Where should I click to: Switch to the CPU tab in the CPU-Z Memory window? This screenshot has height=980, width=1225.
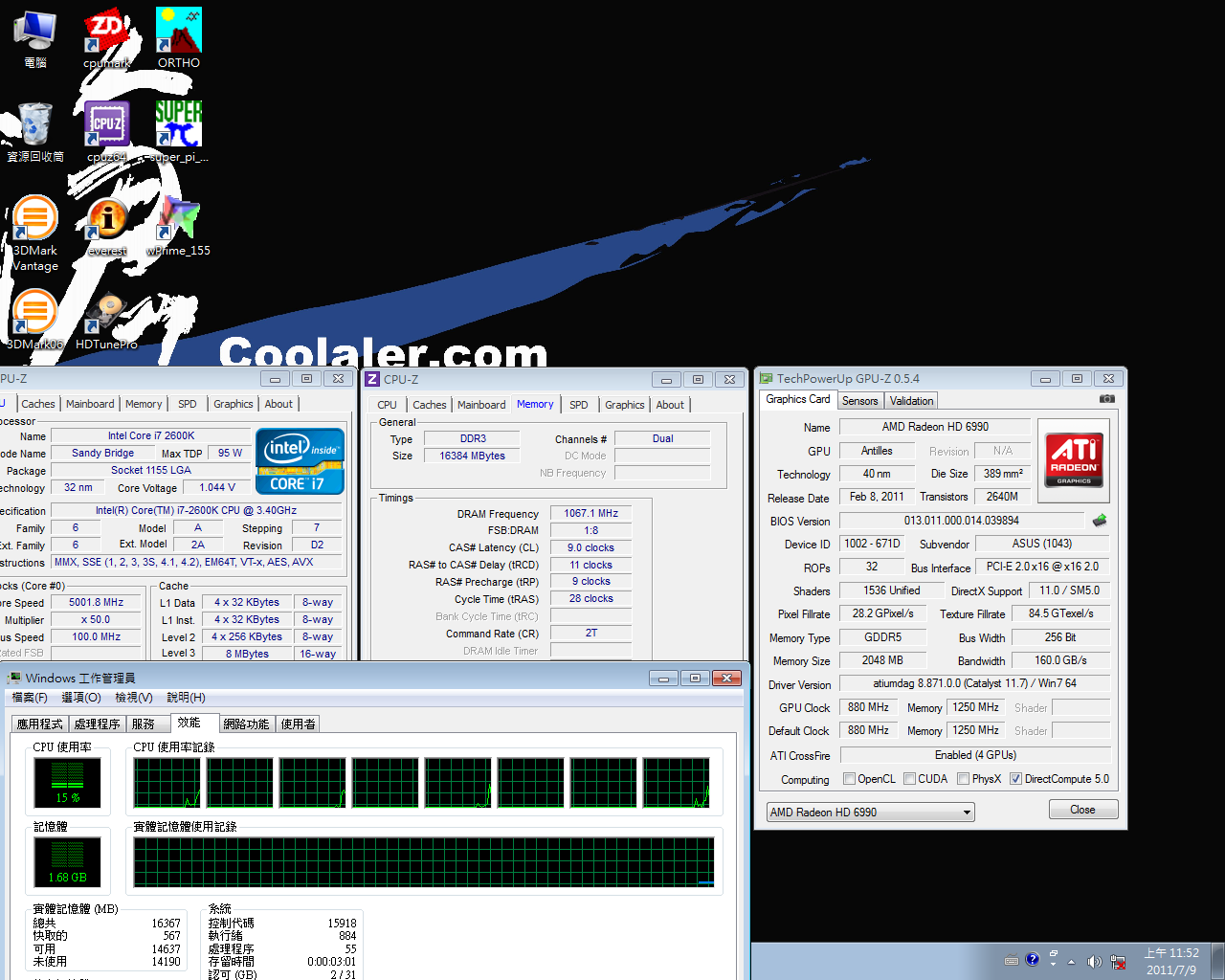click(x=387, y=405)
